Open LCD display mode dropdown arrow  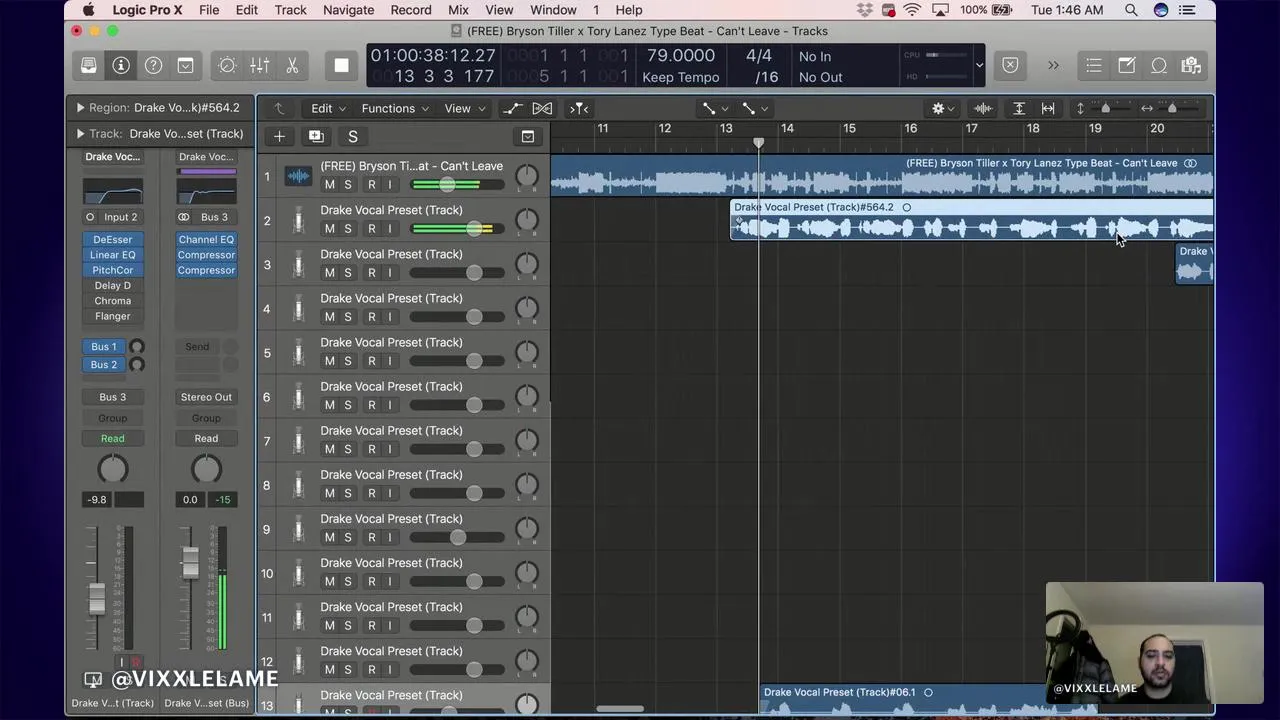coord(979,66)
